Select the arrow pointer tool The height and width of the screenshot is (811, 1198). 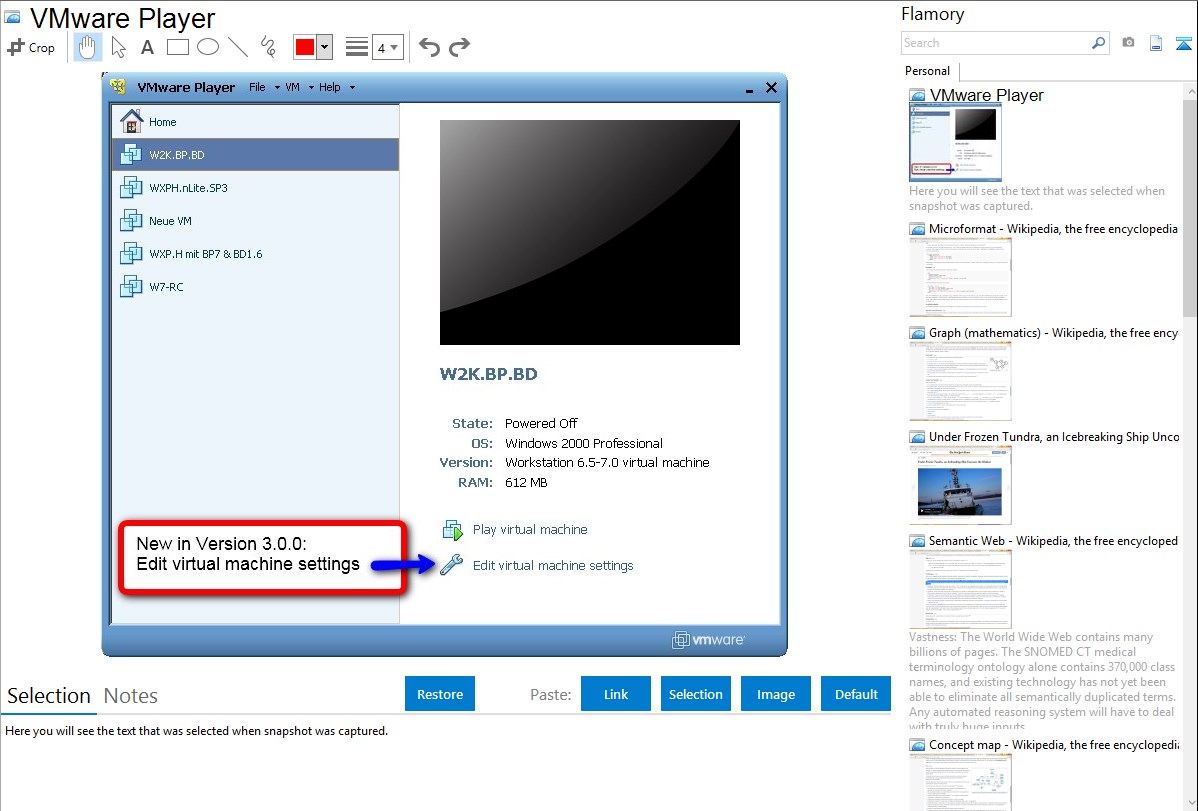(118, 47)
